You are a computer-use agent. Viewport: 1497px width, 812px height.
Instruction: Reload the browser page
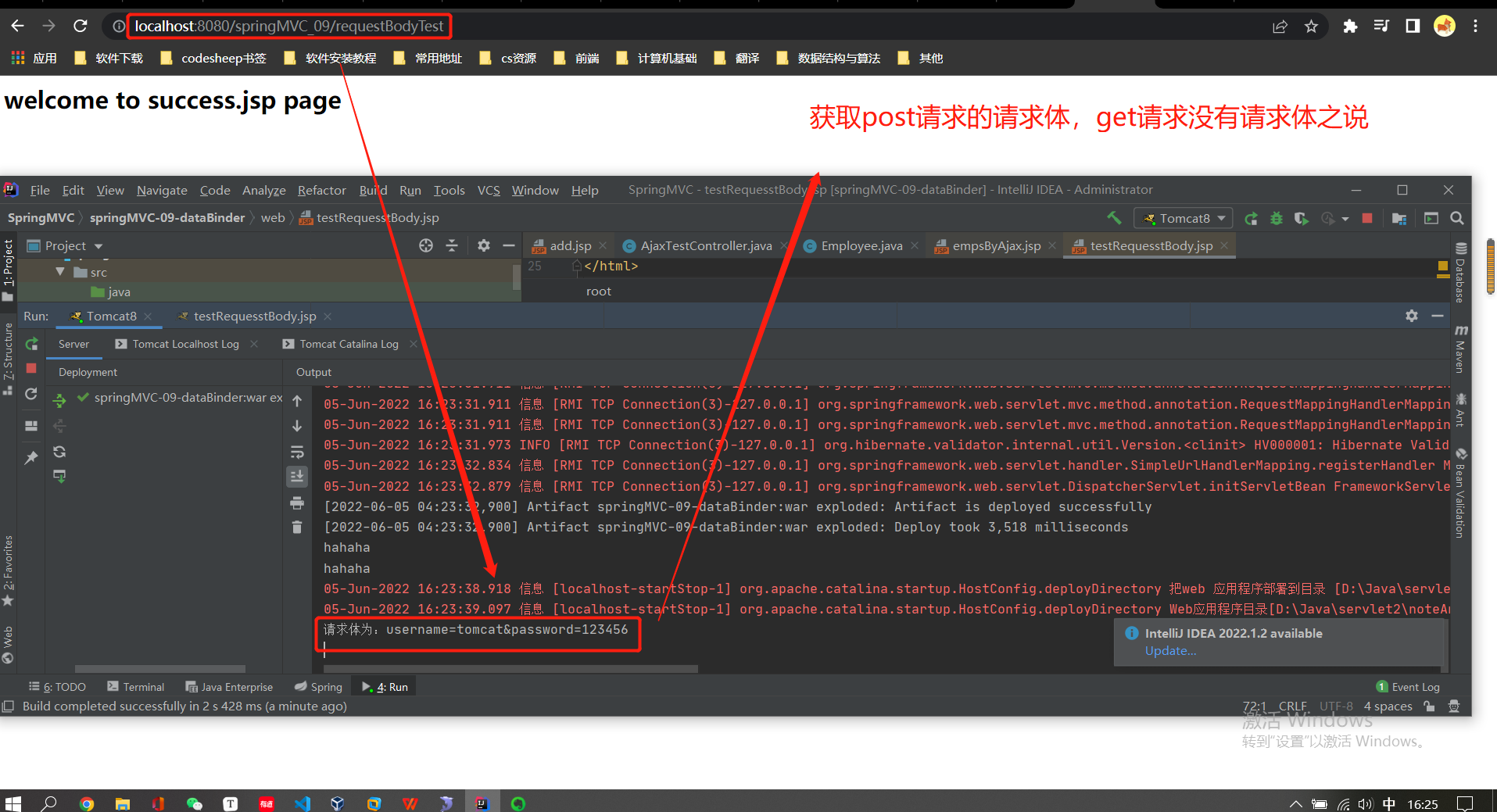(x=80, y=26)
